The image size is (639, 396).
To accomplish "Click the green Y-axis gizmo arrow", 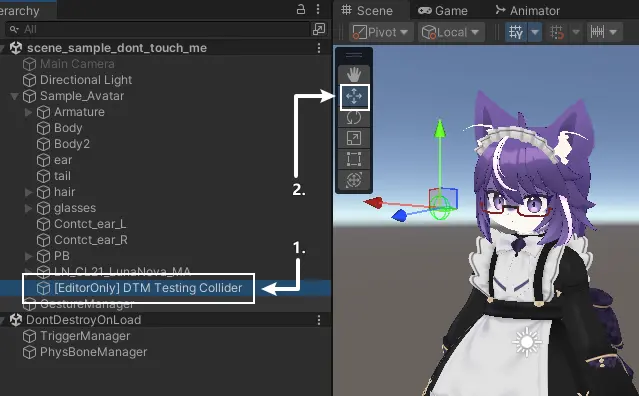I will click(x=440, y=128).
